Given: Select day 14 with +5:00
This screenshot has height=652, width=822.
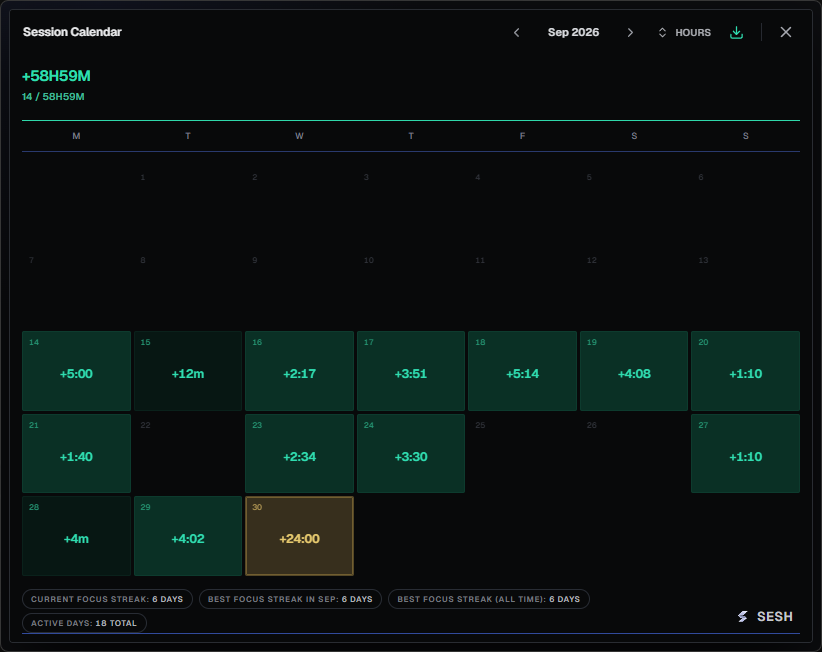Looking at the screenshot, I should [77, 371].
